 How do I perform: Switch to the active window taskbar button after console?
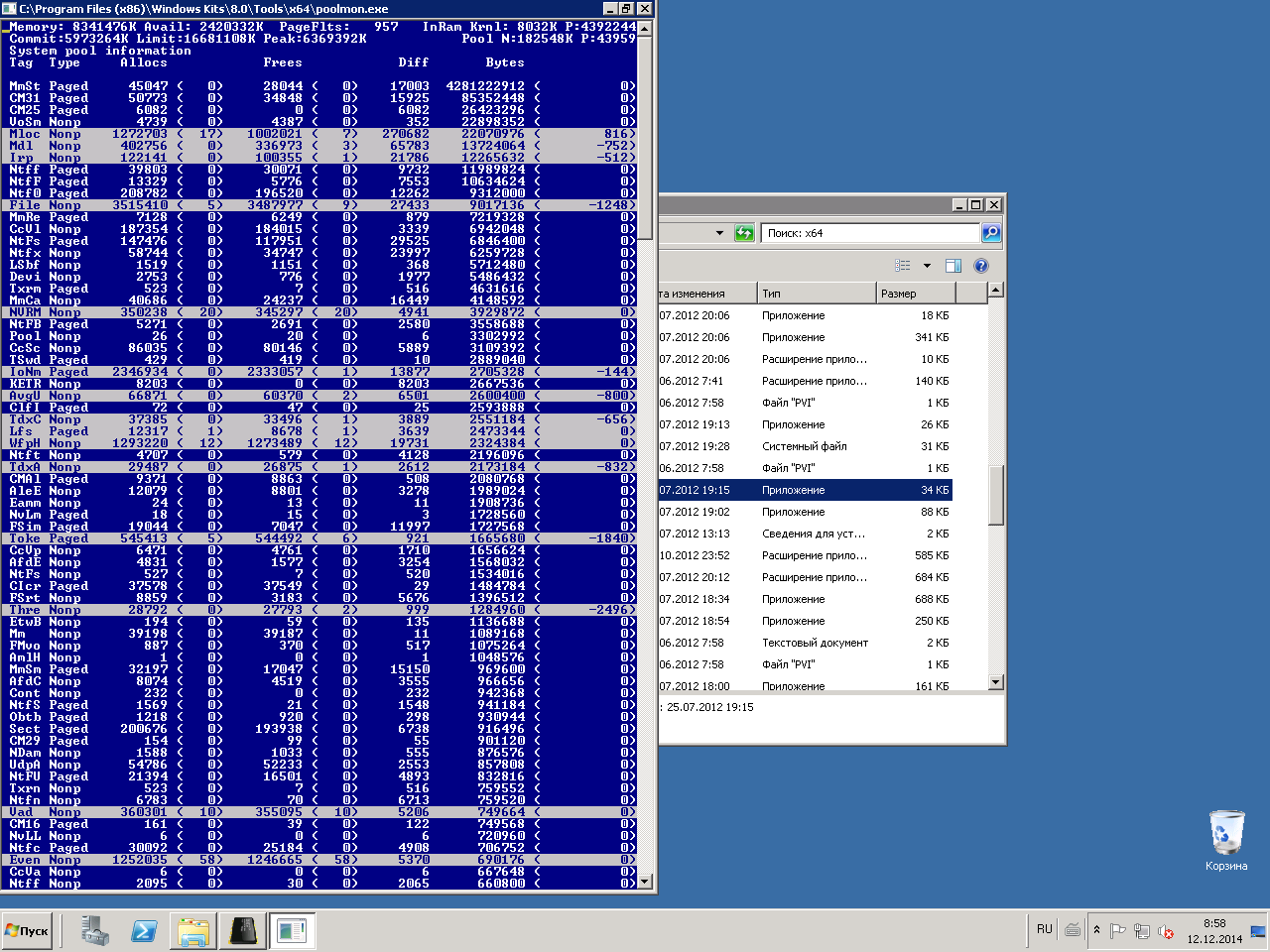coord(292,931)
